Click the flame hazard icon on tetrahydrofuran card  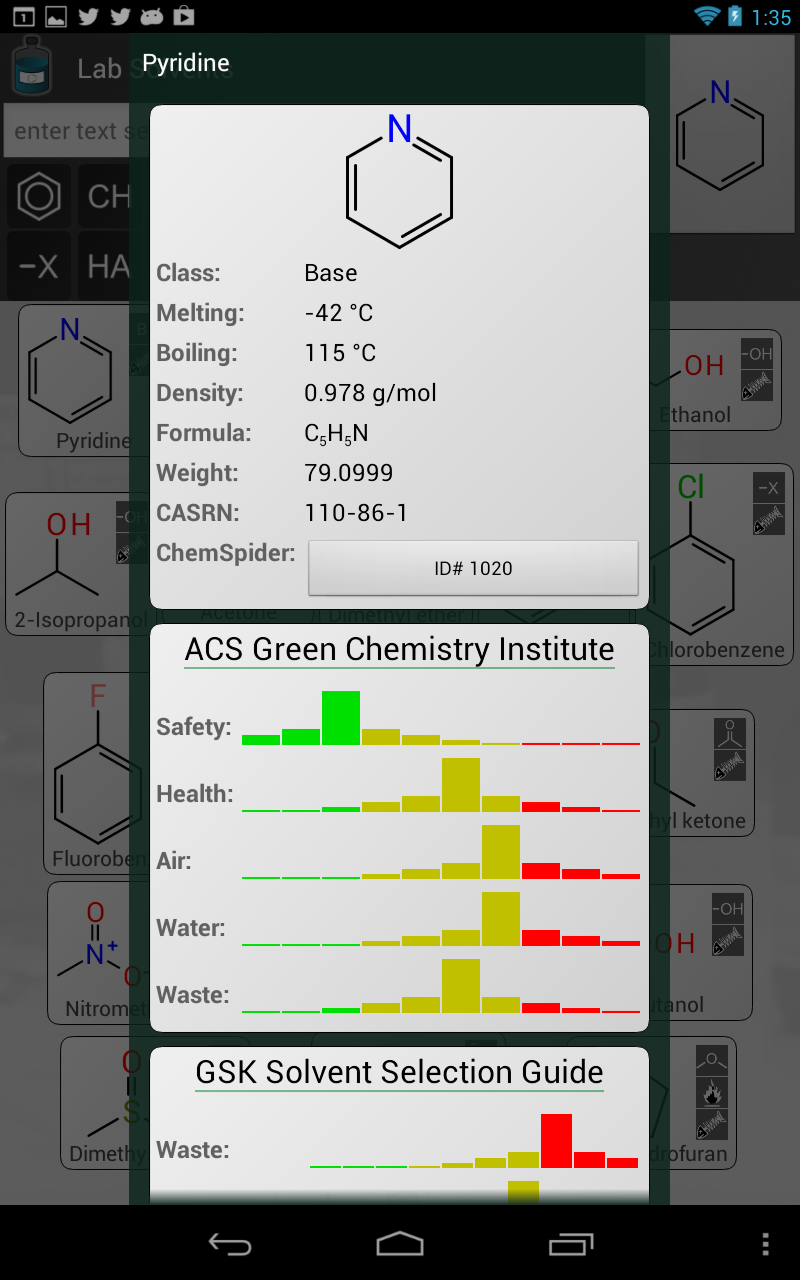click(711, 1093)
